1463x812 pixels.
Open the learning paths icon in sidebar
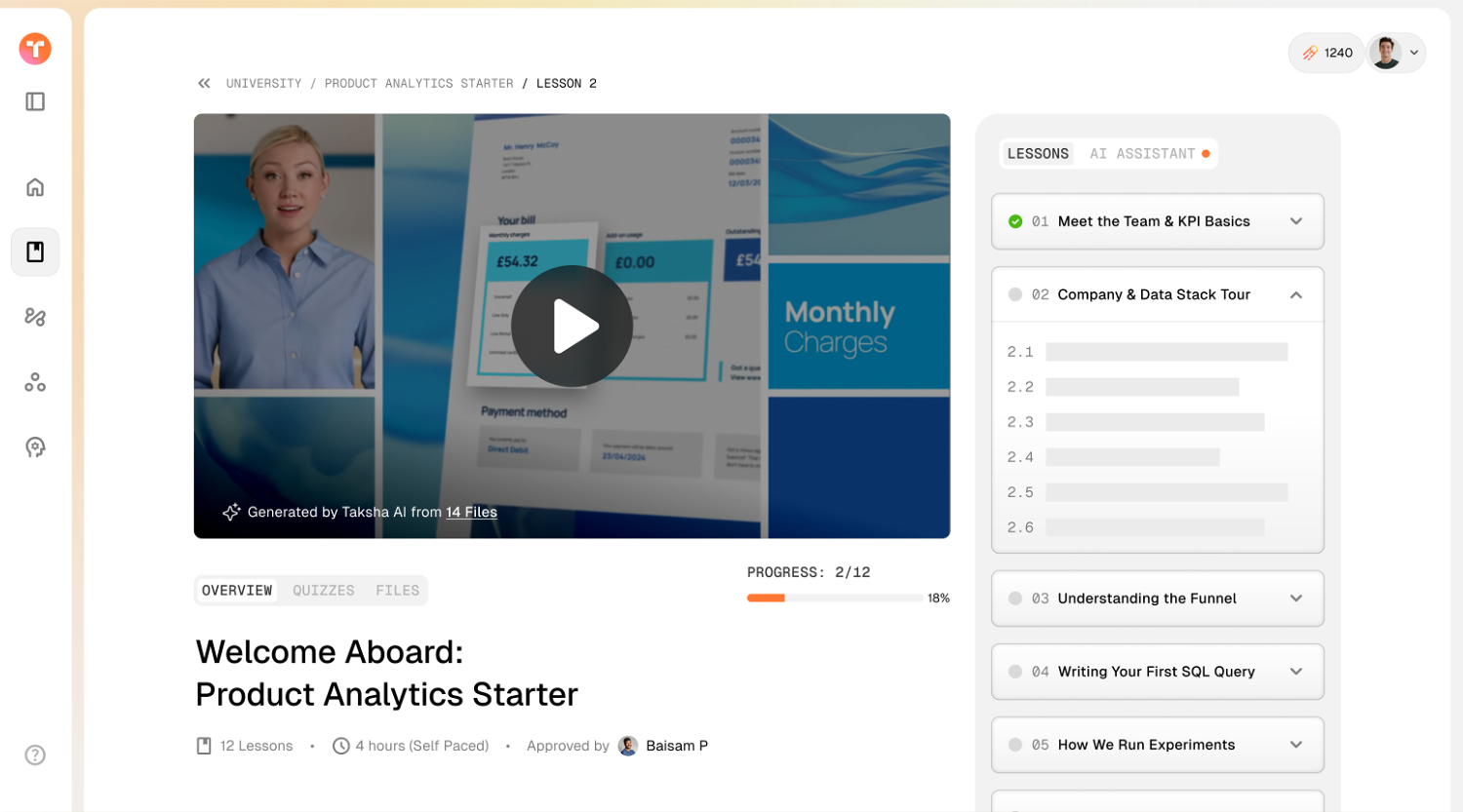click(x=35, y=317)
